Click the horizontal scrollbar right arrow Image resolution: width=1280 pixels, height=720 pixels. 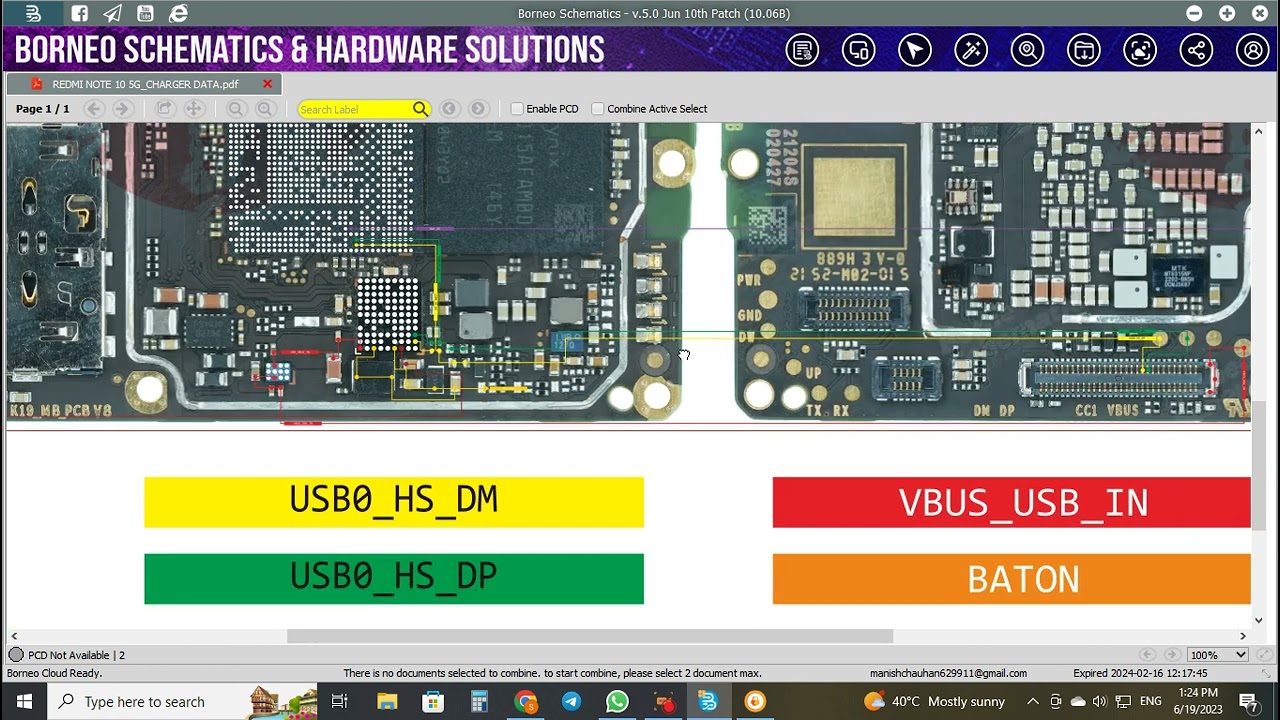1243,636
